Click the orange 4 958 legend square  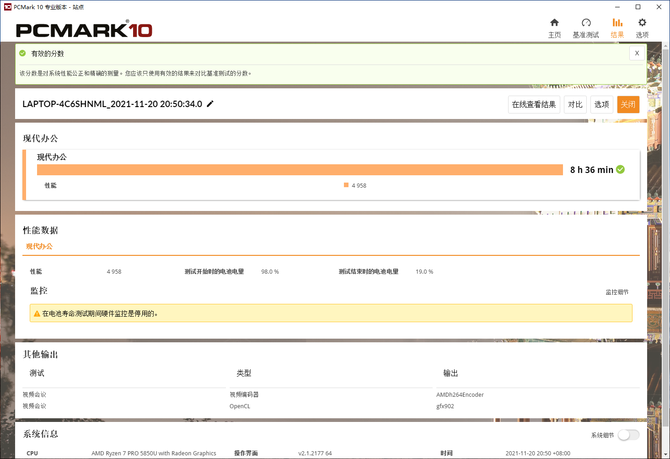coord(346,185)
